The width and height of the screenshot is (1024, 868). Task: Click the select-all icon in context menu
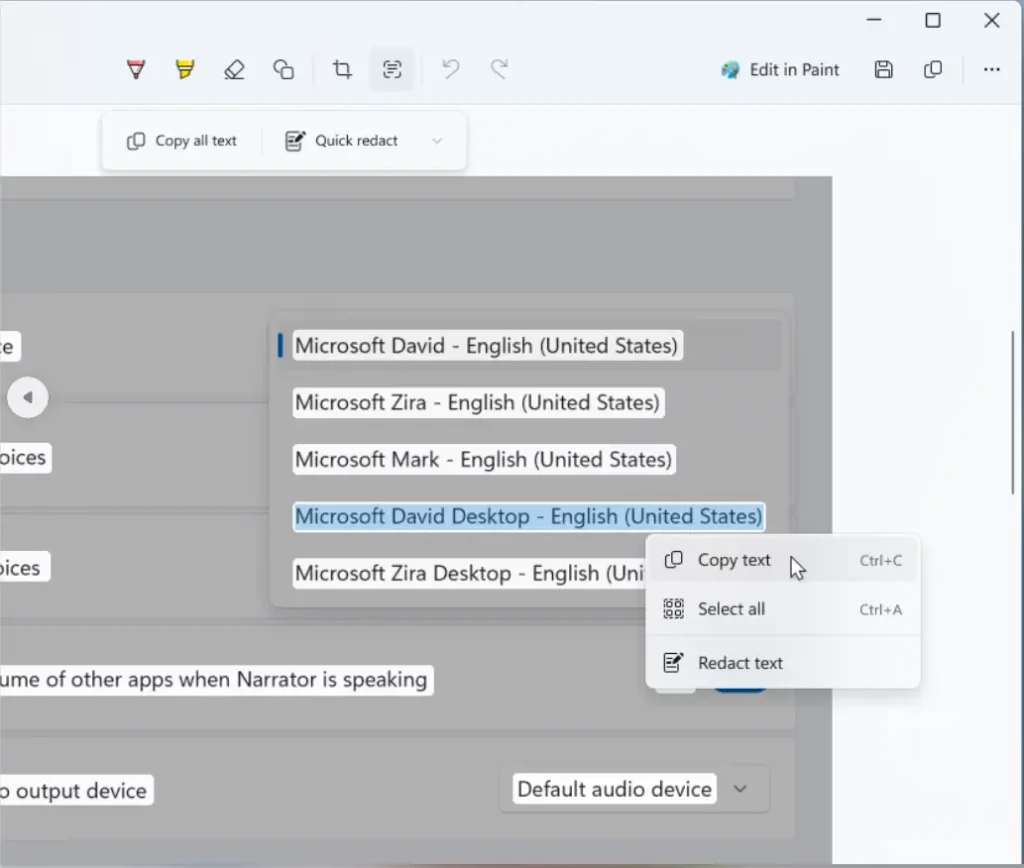tap(673, 609)
